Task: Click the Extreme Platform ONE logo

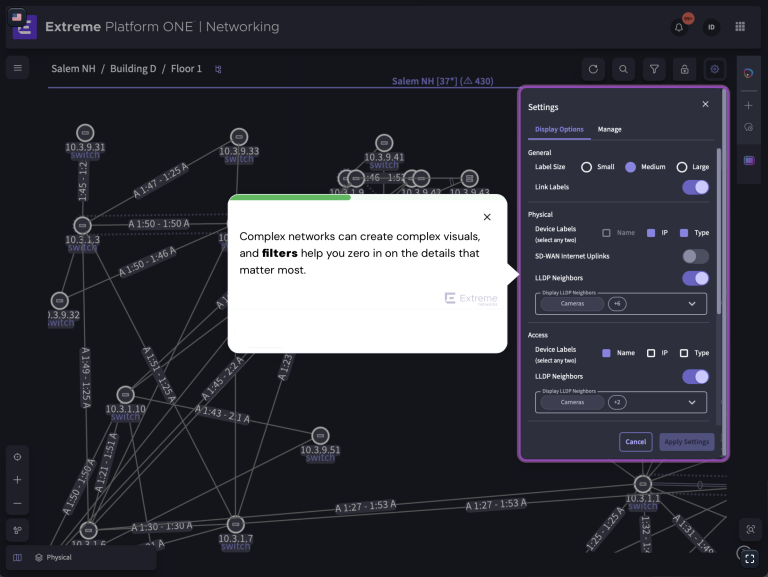Action: coord(24,27)
